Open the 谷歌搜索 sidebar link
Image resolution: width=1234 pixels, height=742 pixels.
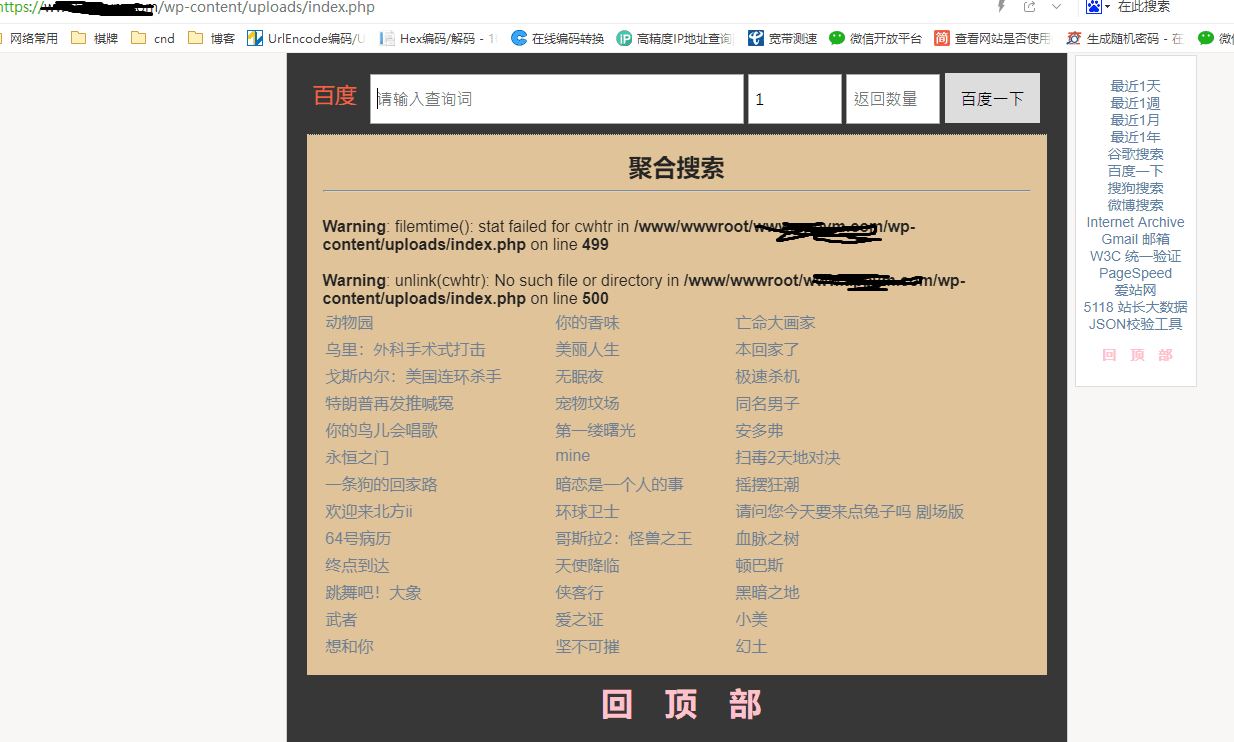pyautogui.click(x=1135, y=154)
